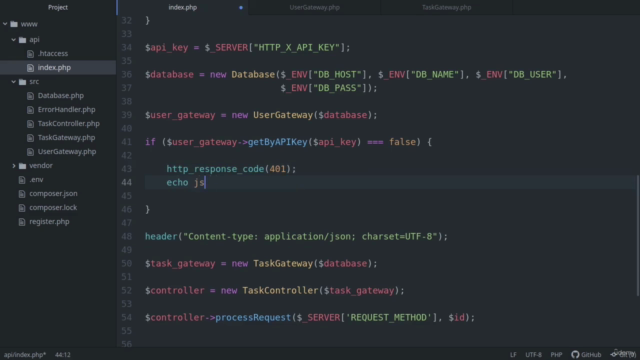This screenshot has width=640, height=360.
Task: Open ErrorHandler.php from src folder
Action: coord(67,109)
